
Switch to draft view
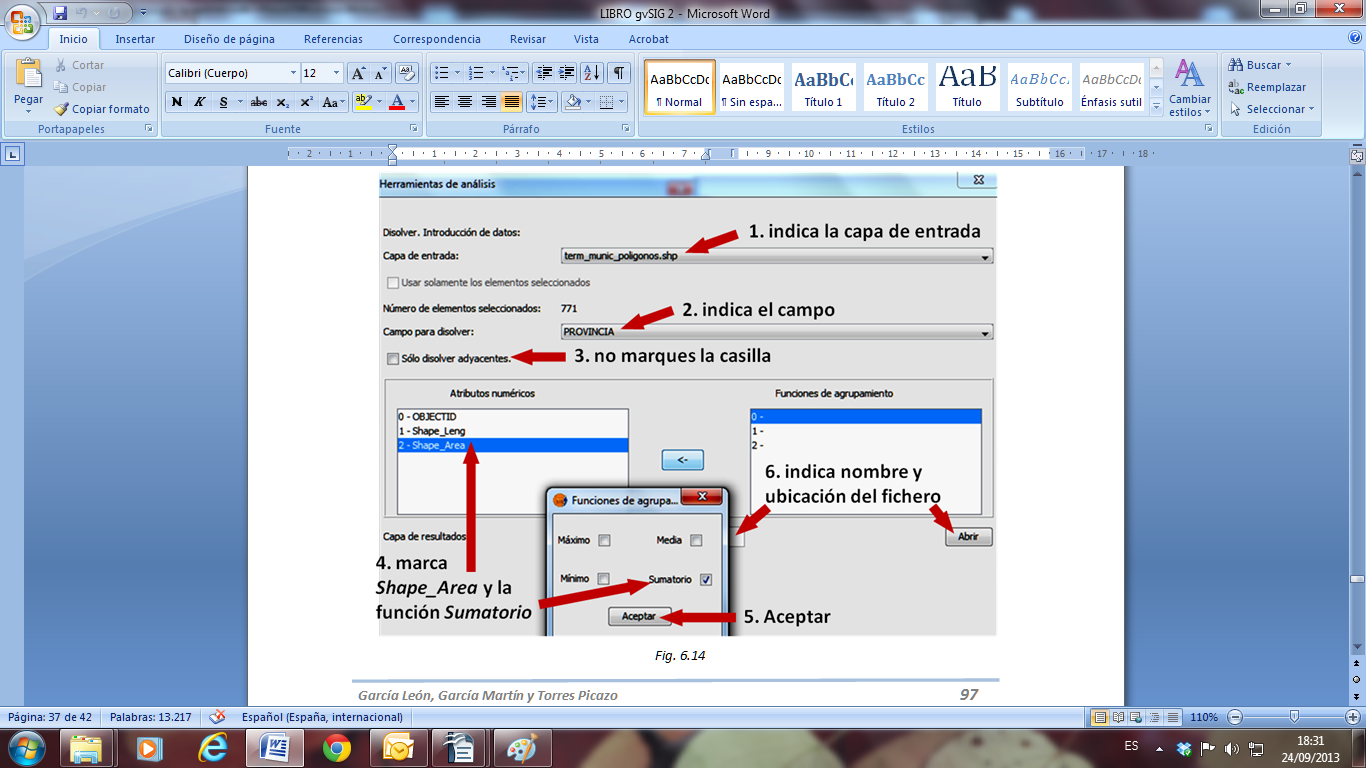pyautogui.click(x=1173, y=717)
